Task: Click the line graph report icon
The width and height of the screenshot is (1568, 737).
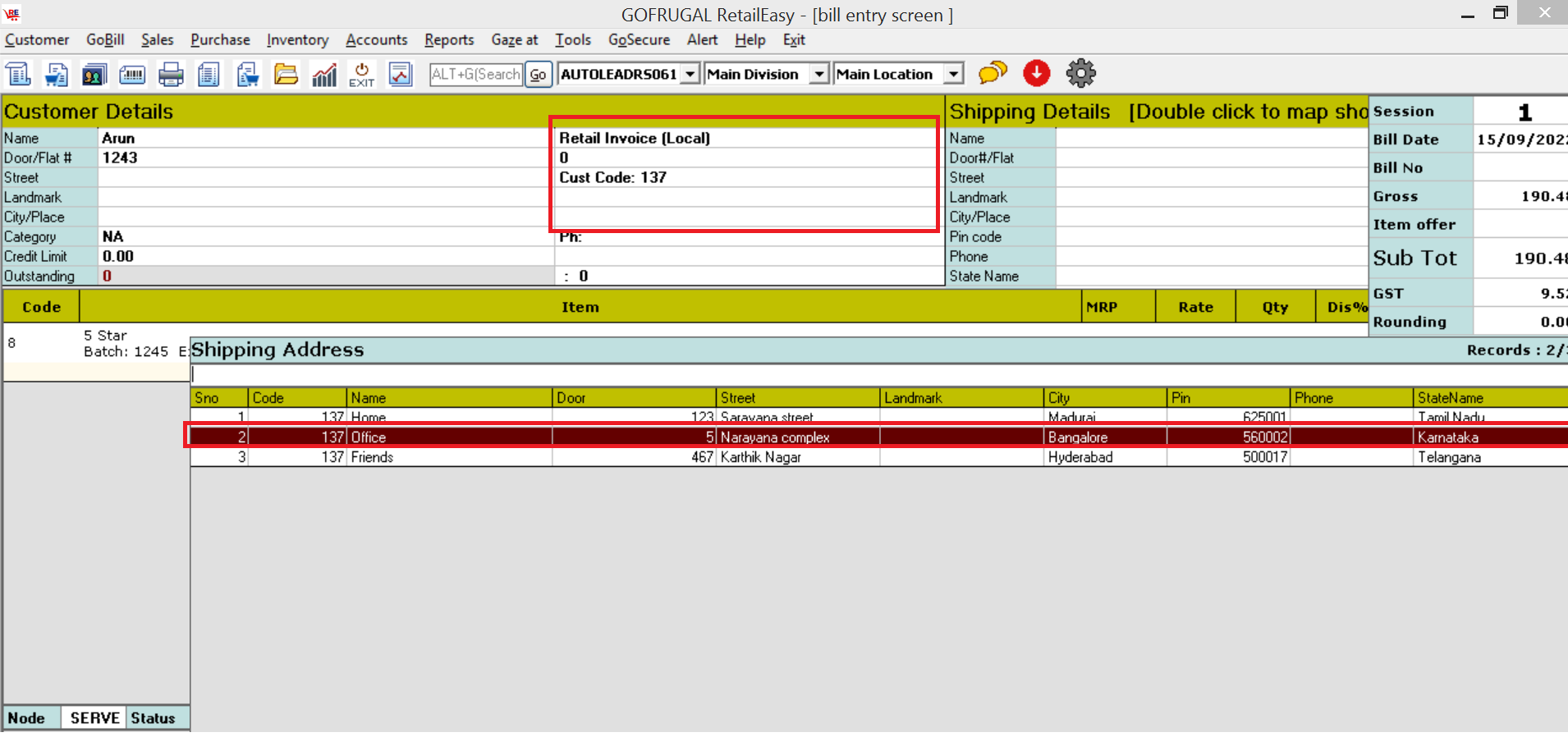Action: (401, 74)
